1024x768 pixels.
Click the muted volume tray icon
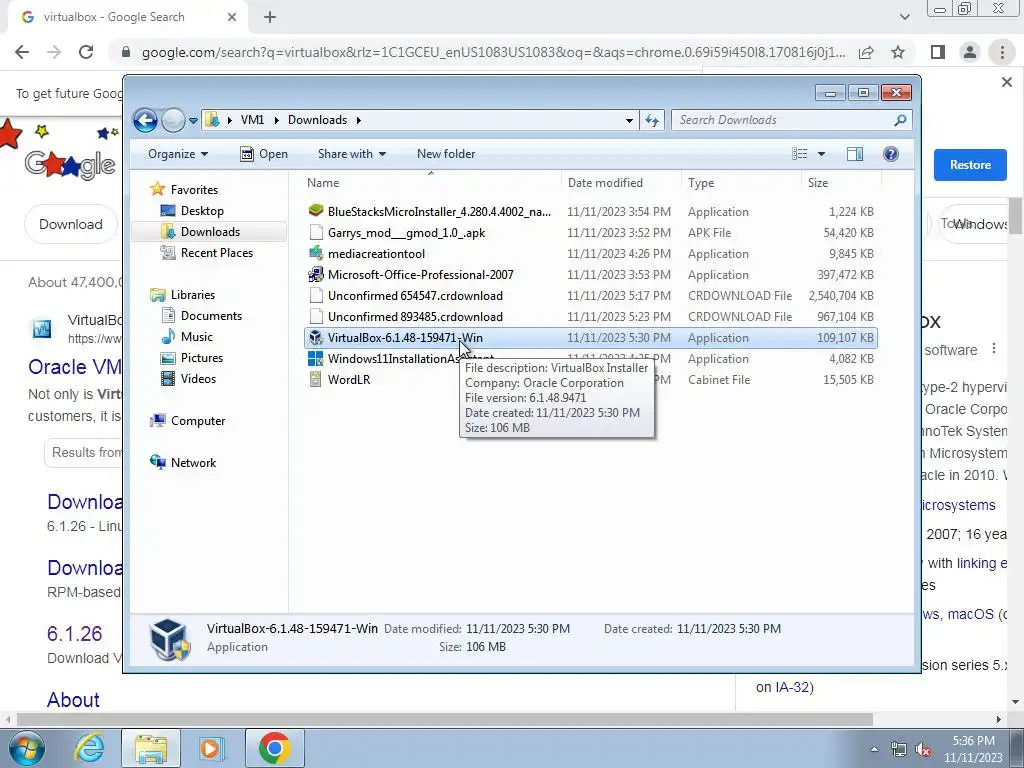[923, 750]
